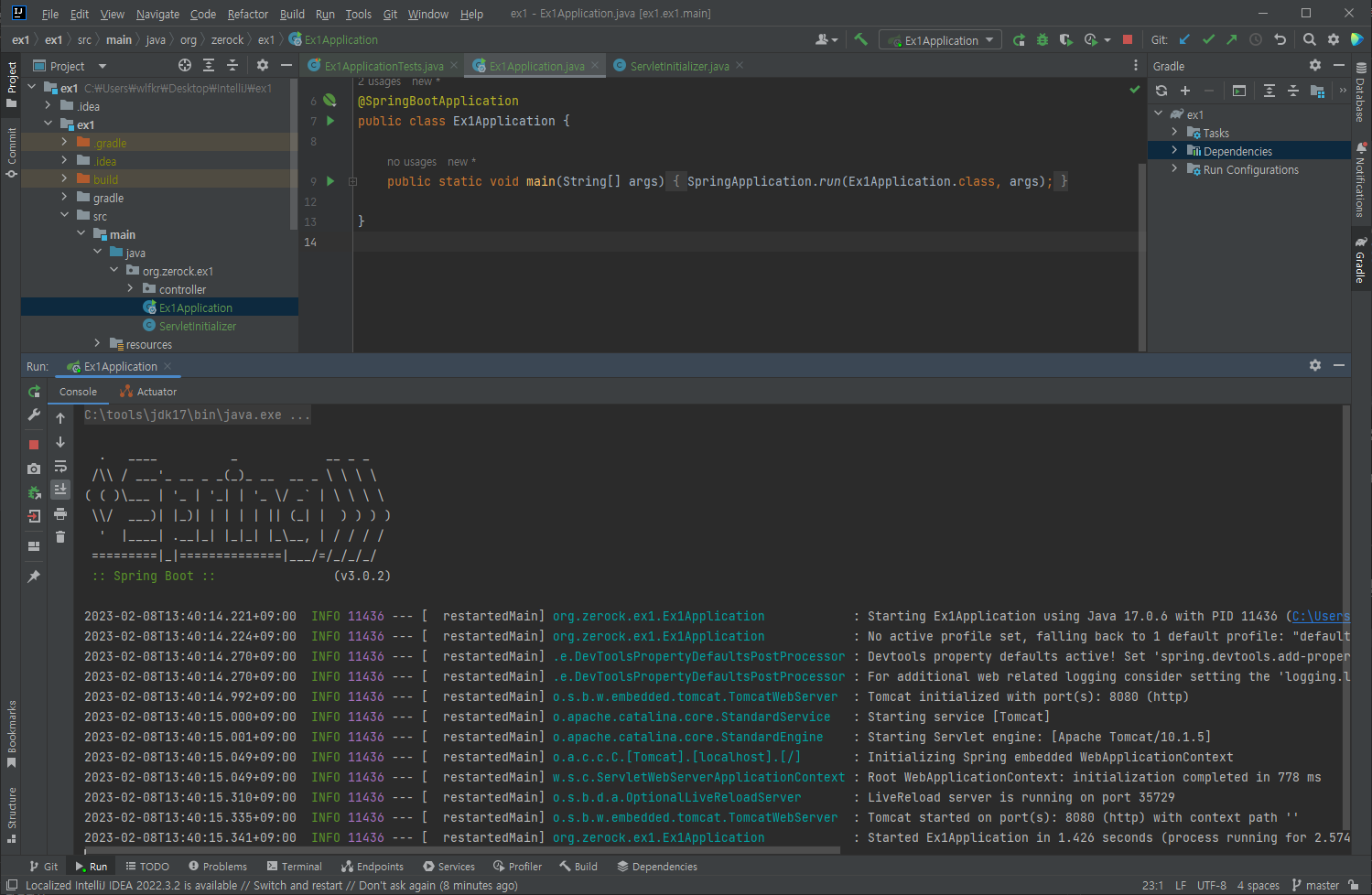Run Ex1Application with coverage
1372x895 pixels.
1065,39
